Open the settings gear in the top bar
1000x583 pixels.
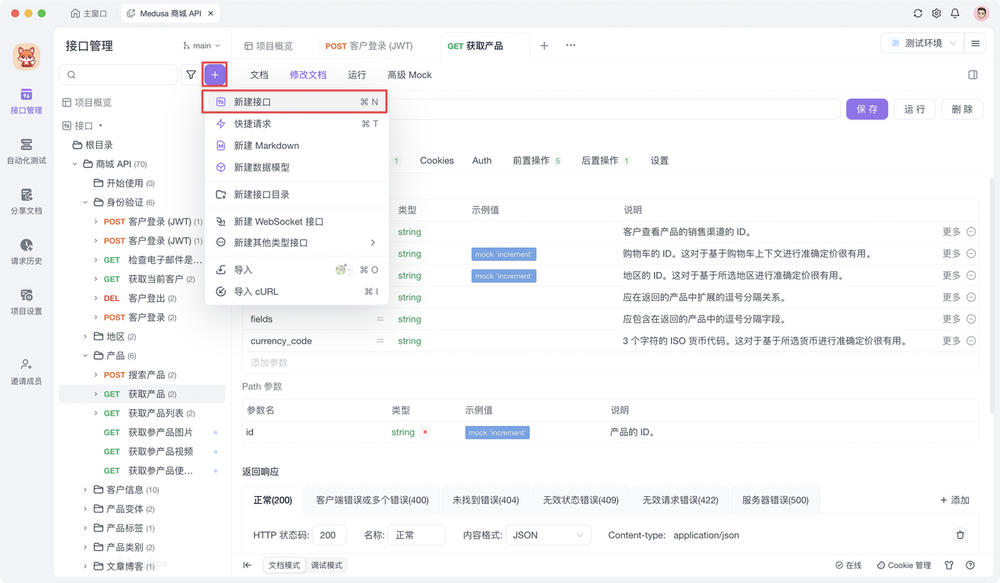(938, 13)
